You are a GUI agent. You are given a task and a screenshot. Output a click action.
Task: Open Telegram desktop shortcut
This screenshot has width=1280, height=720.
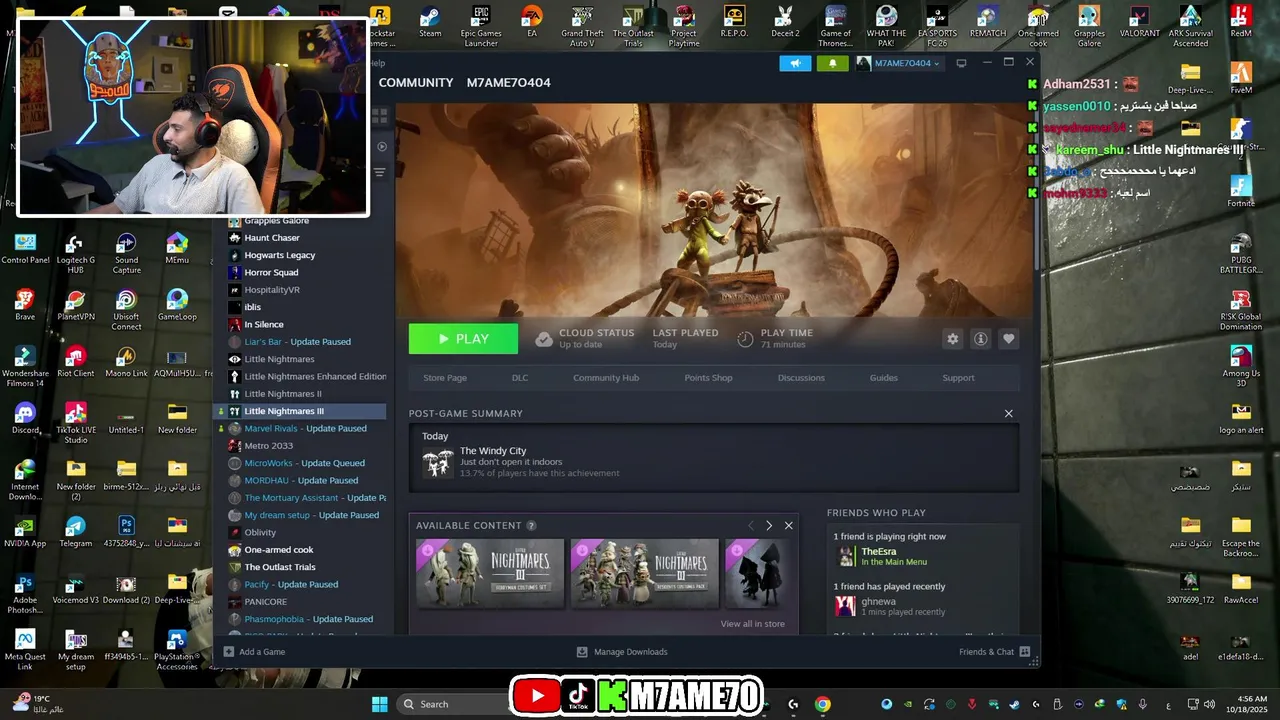coord(75,532)
